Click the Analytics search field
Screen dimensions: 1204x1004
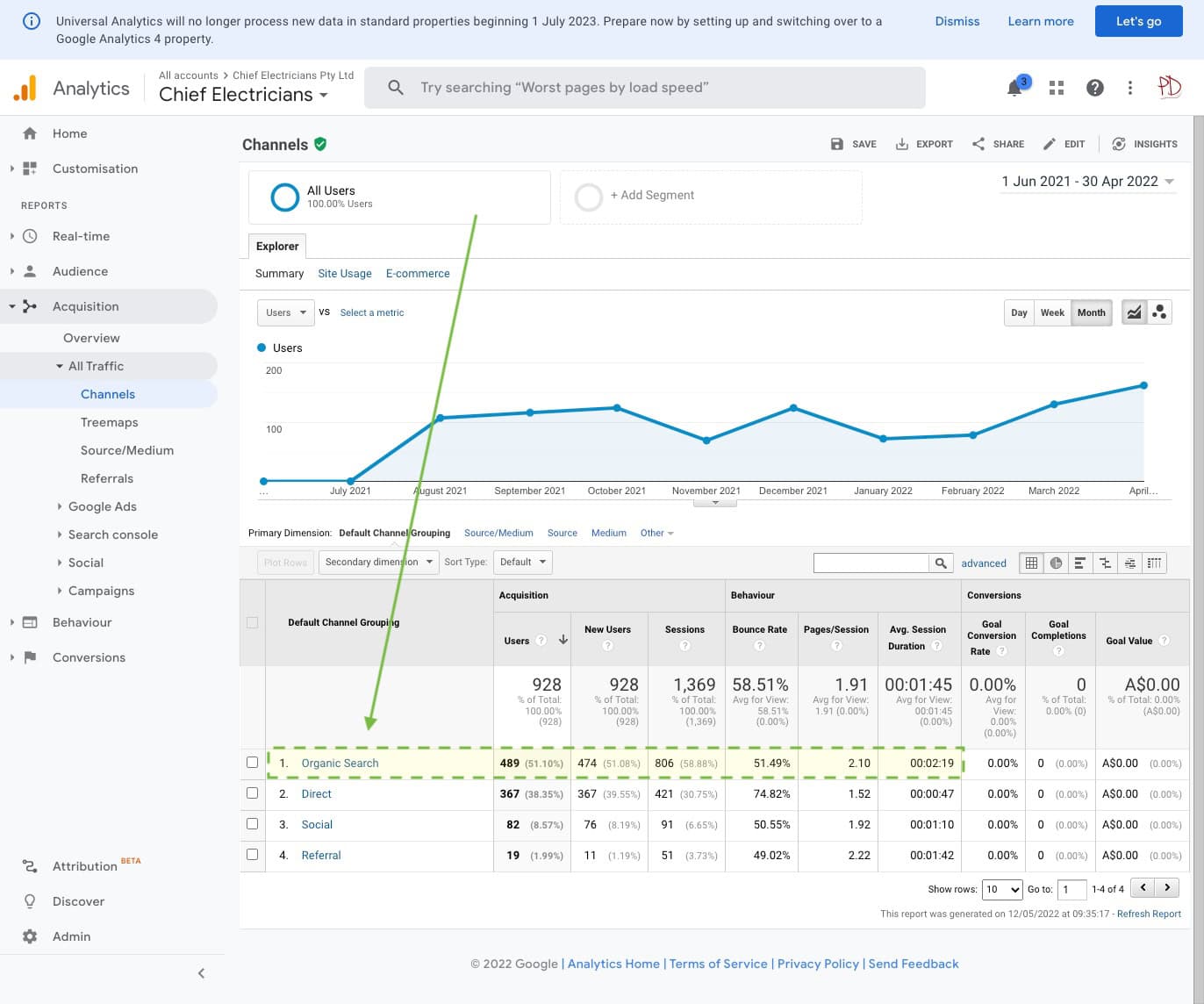tap(645, 88)
